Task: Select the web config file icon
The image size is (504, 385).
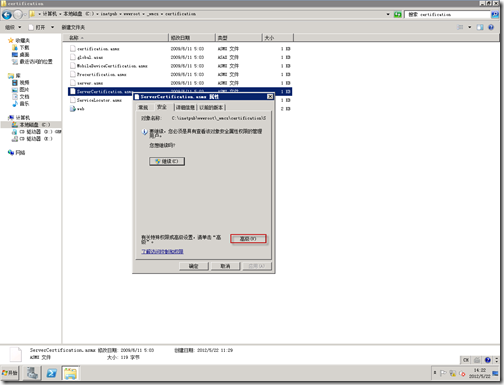Action: [x=73, y=109]
